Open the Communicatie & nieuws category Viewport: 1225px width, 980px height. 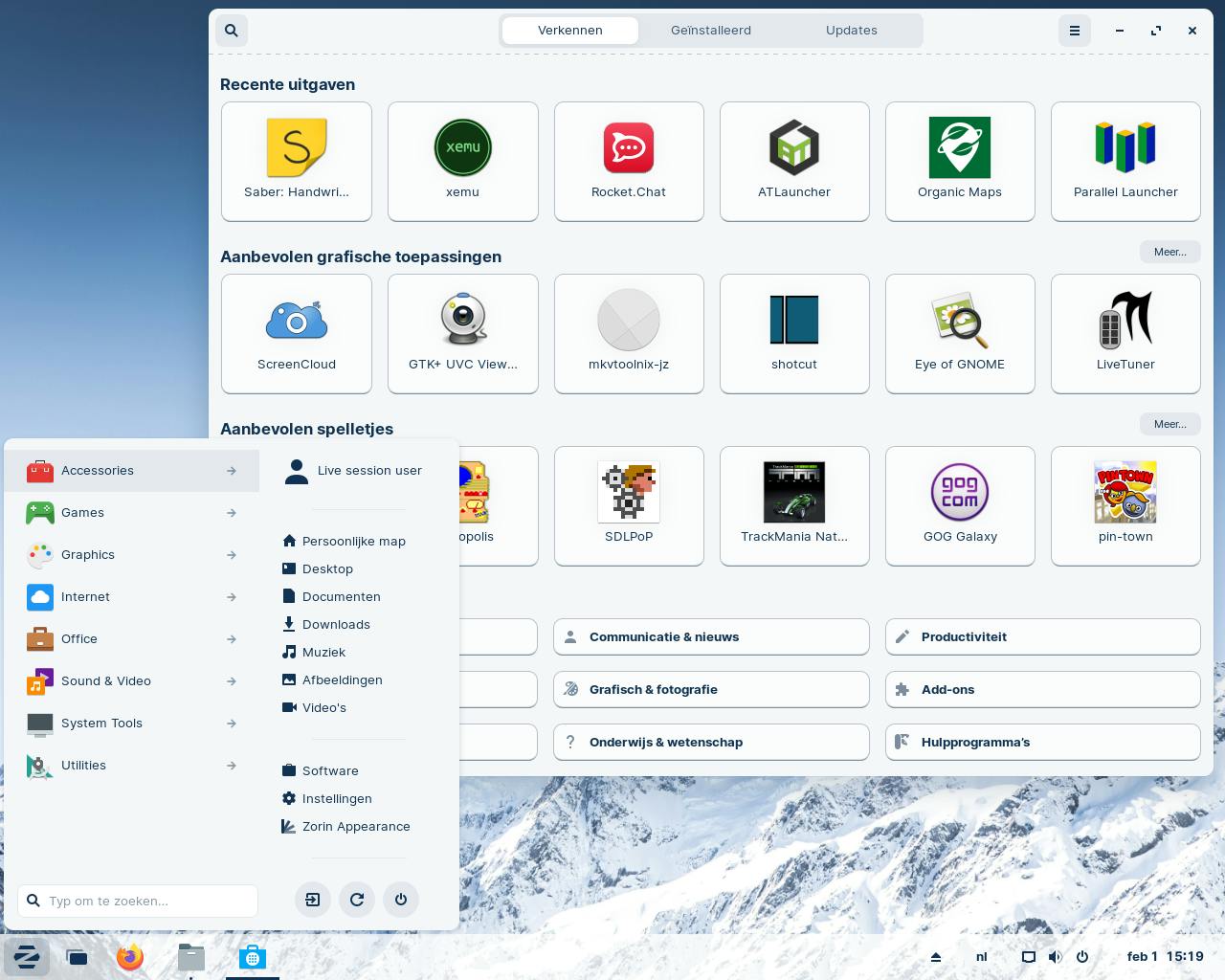click(x=711, y=637)
